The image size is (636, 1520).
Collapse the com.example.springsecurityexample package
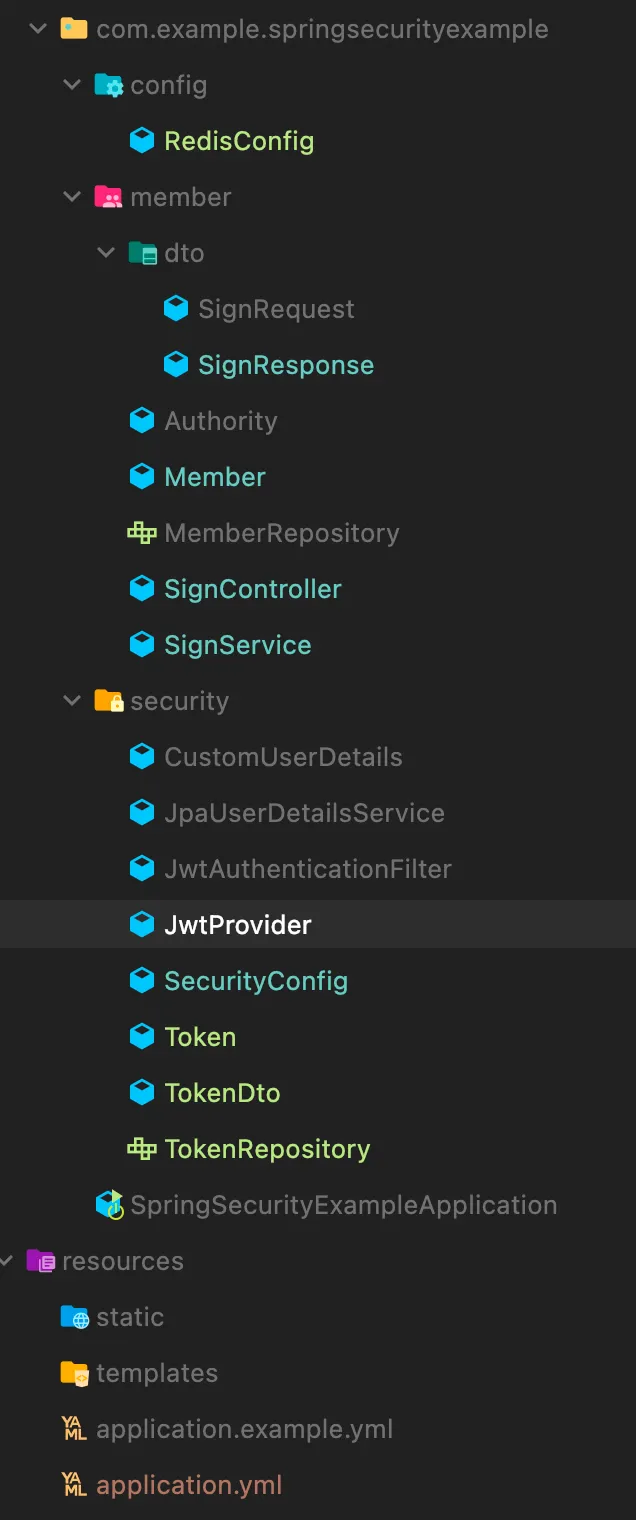click(38, 29)
